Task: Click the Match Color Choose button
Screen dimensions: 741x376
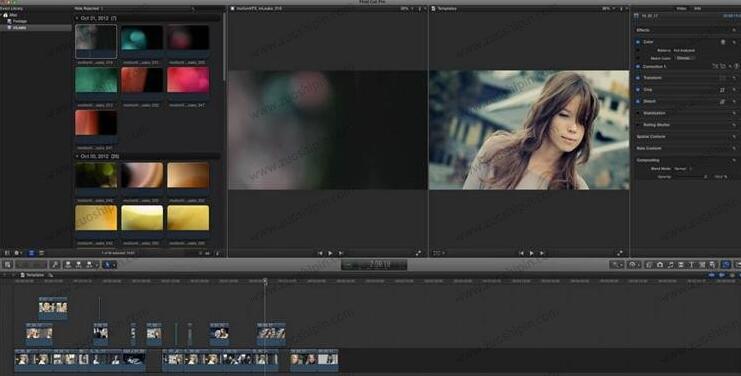Action: point(685,58)
